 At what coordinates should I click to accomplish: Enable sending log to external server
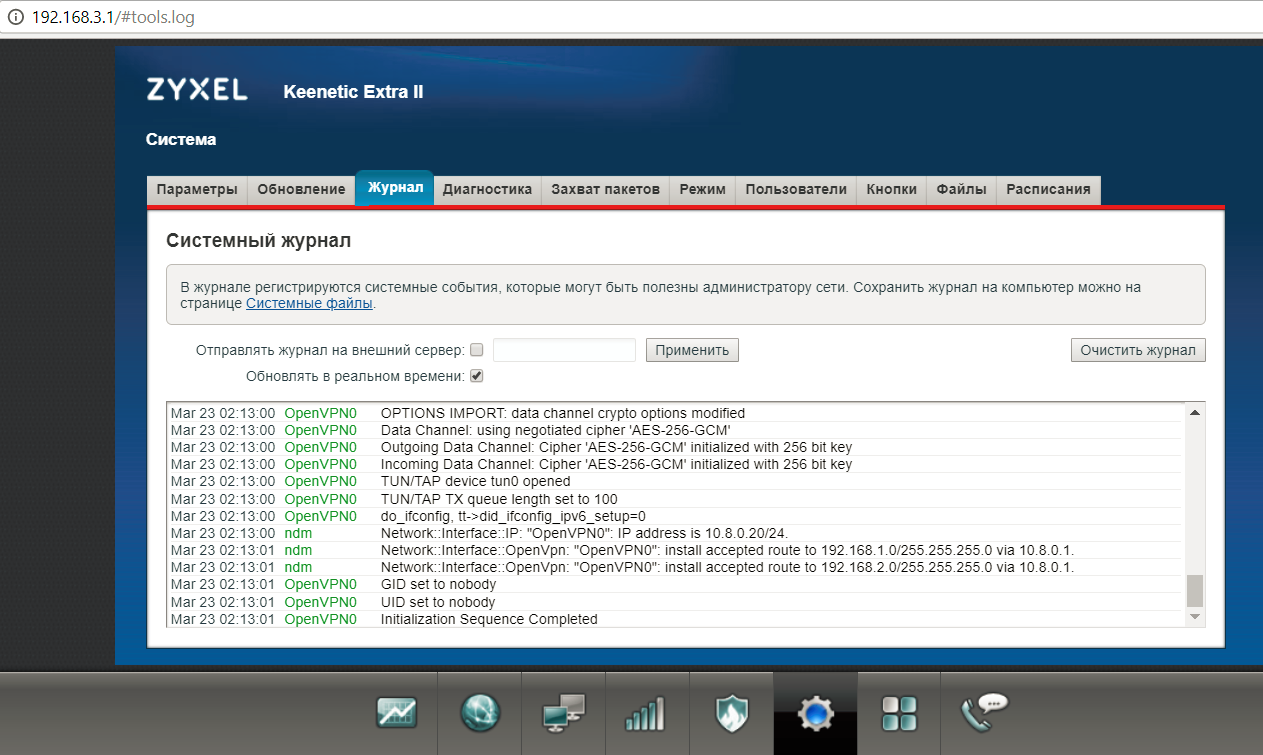coord(477,350)
